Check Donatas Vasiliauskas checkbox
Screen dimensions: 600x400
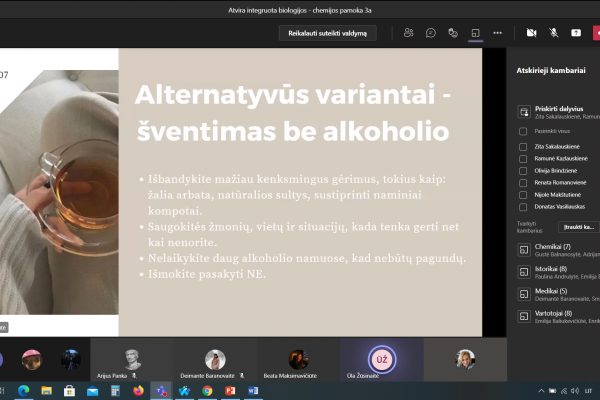pyautogui.click(x=523, y=207)
